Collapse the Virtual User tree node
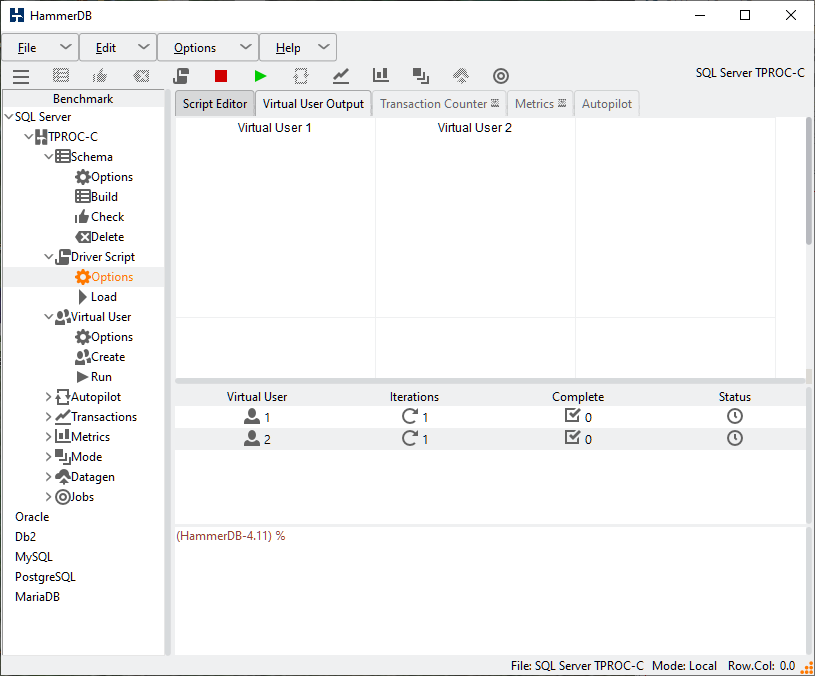This screenshot has width=815, height=676. [49, 316]
